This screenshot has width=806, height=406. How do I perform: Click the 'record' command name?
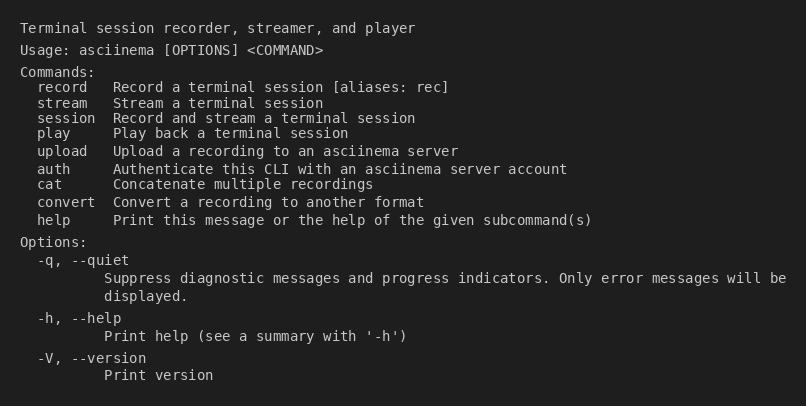pos(62,88)
